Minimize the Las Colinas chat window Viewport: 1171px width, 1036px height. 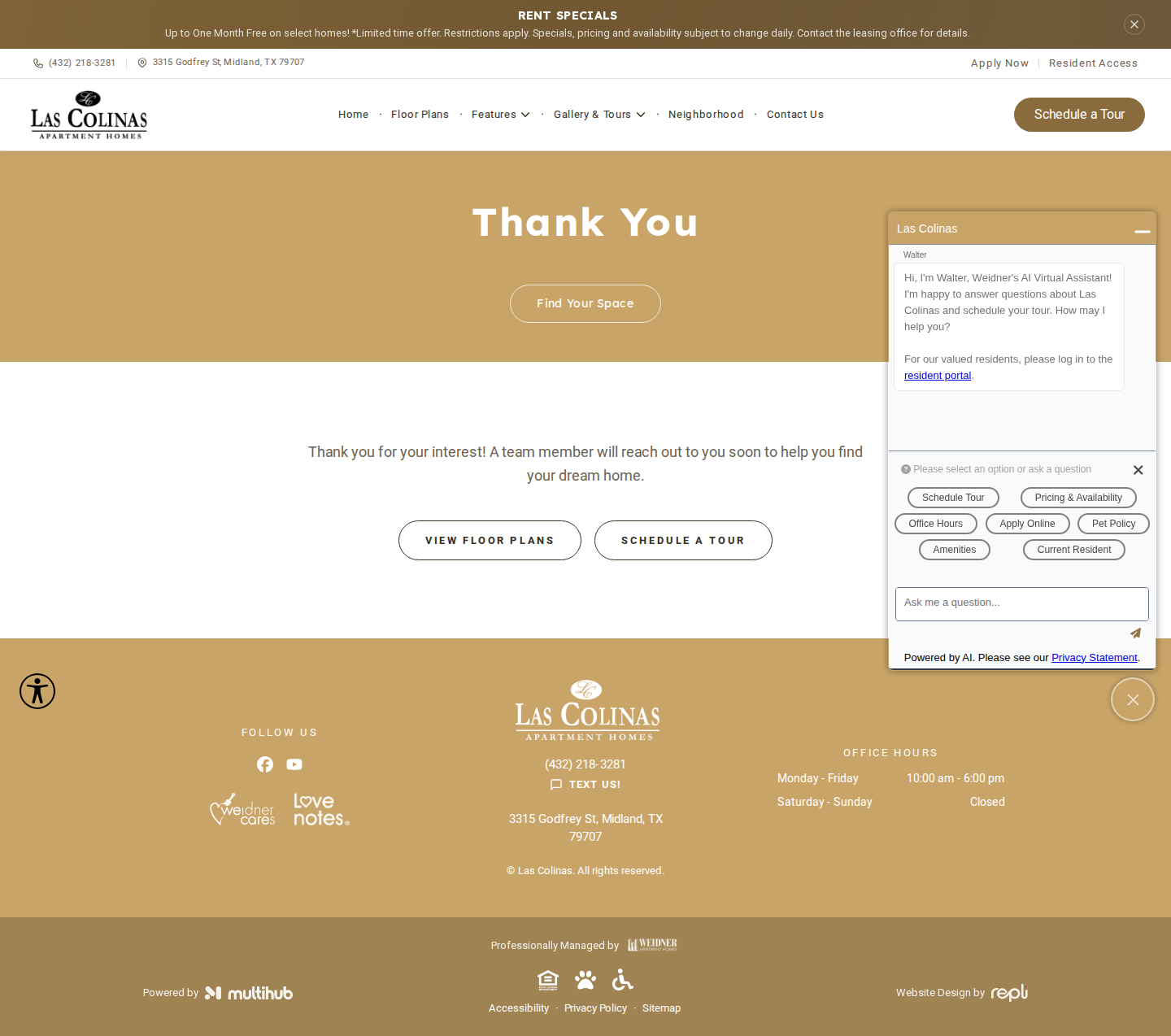tap(1143, 231)
